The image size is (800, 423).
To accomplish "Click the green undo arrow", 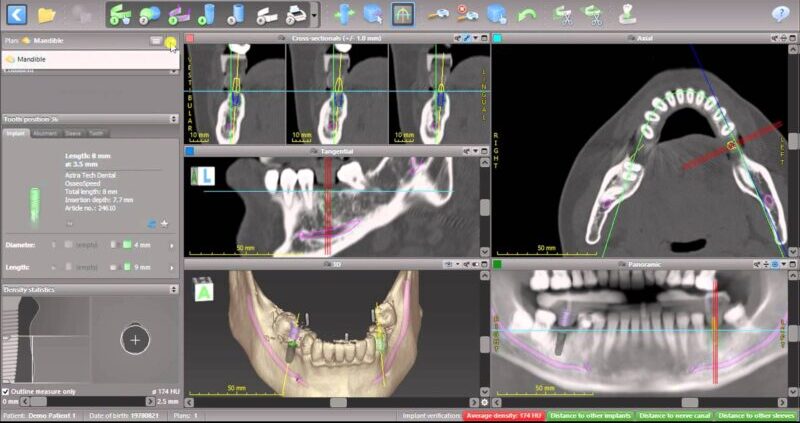I will click(527, 15).
